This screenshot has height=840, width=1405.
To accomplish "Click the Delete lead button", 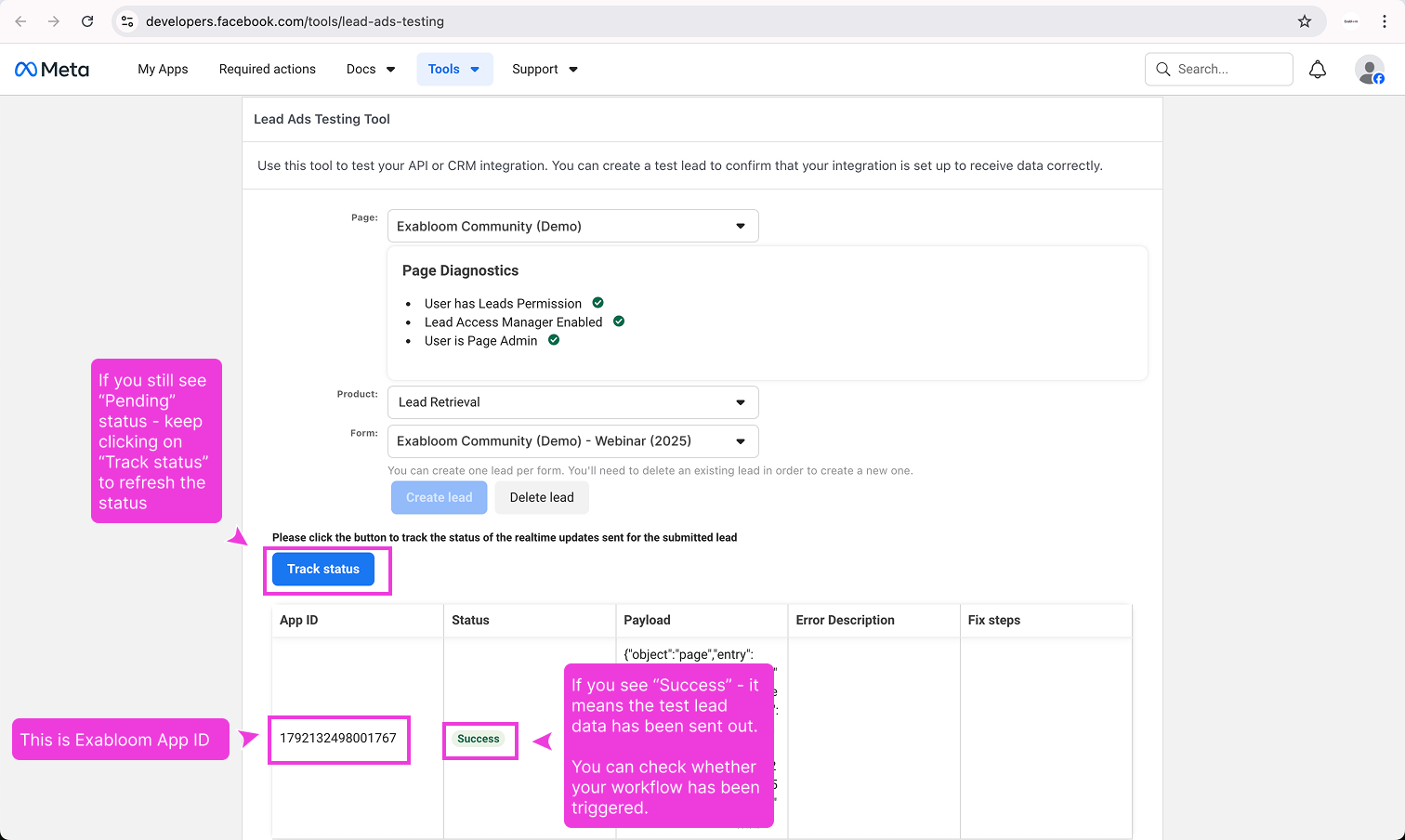I will tap(542, 498).
